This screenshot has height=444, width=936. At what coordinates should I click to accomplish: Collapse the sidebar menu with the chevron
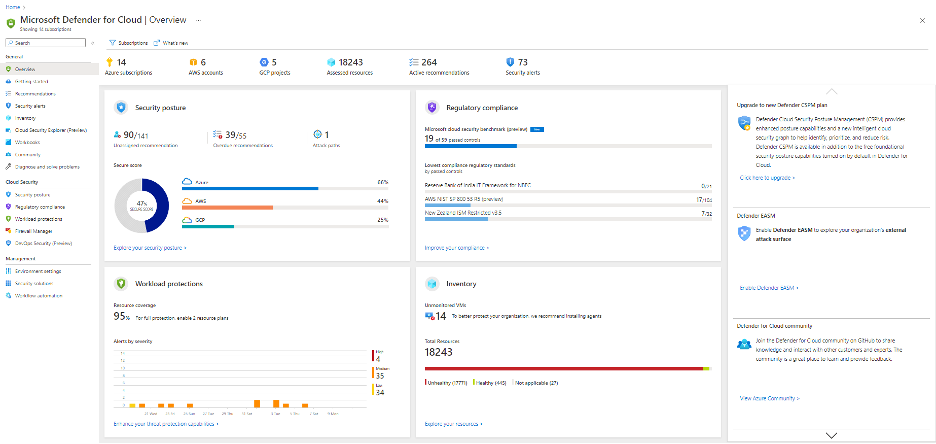(x=93, y=43)
